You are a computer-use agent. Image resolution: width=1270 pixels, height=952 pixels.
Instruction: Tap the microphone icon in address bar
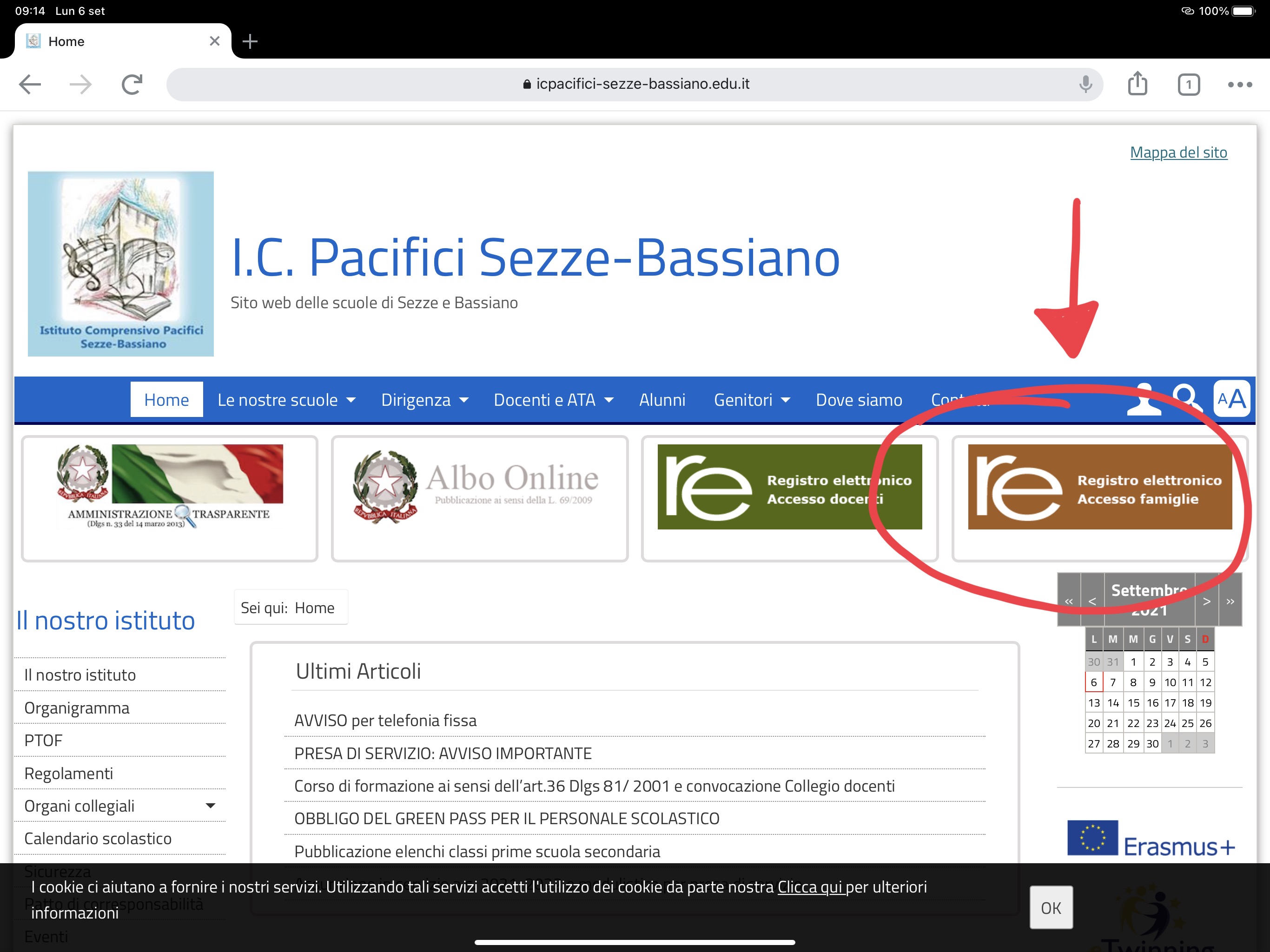[1085, 85]
